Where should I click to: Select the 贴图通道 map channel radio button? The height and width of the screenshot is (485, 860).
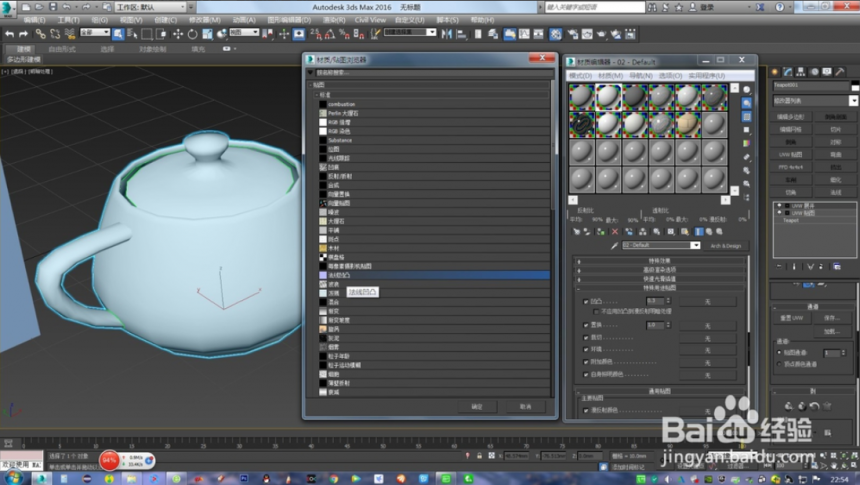[779, 352]
